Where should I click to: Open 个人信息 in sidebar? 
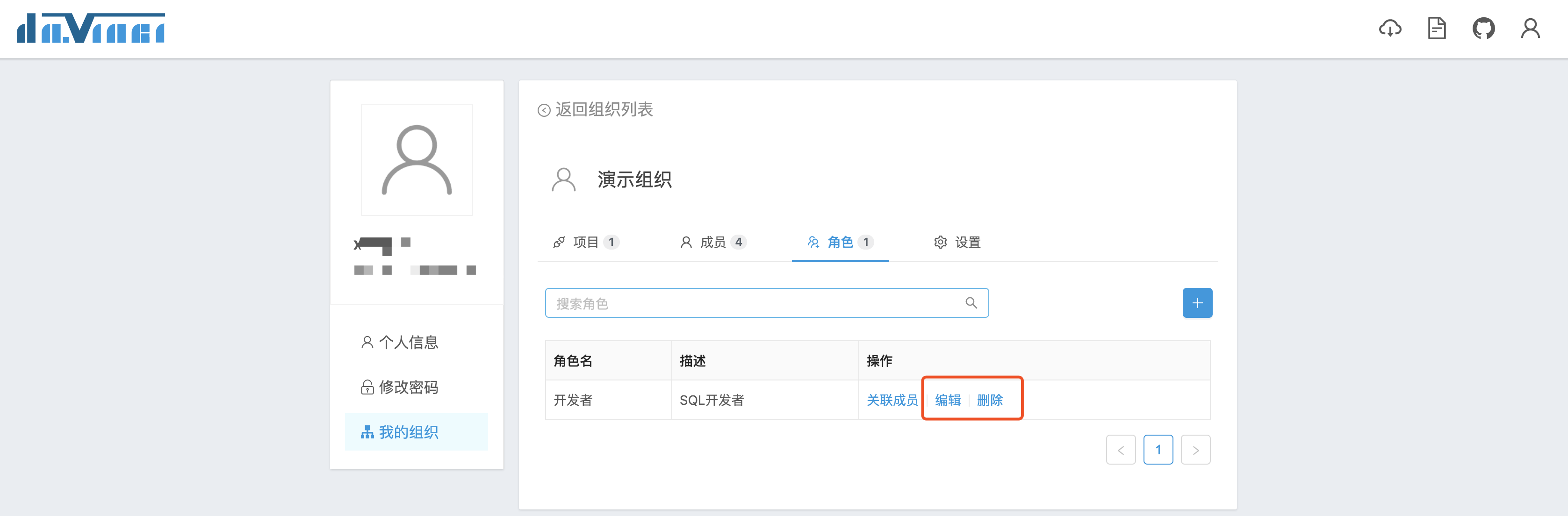coord(408,343)
